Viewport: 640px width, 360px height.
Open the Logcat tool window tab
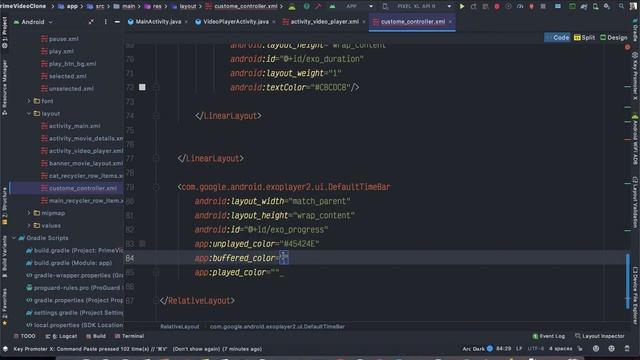pyautogui.click(x=61, y=336)
